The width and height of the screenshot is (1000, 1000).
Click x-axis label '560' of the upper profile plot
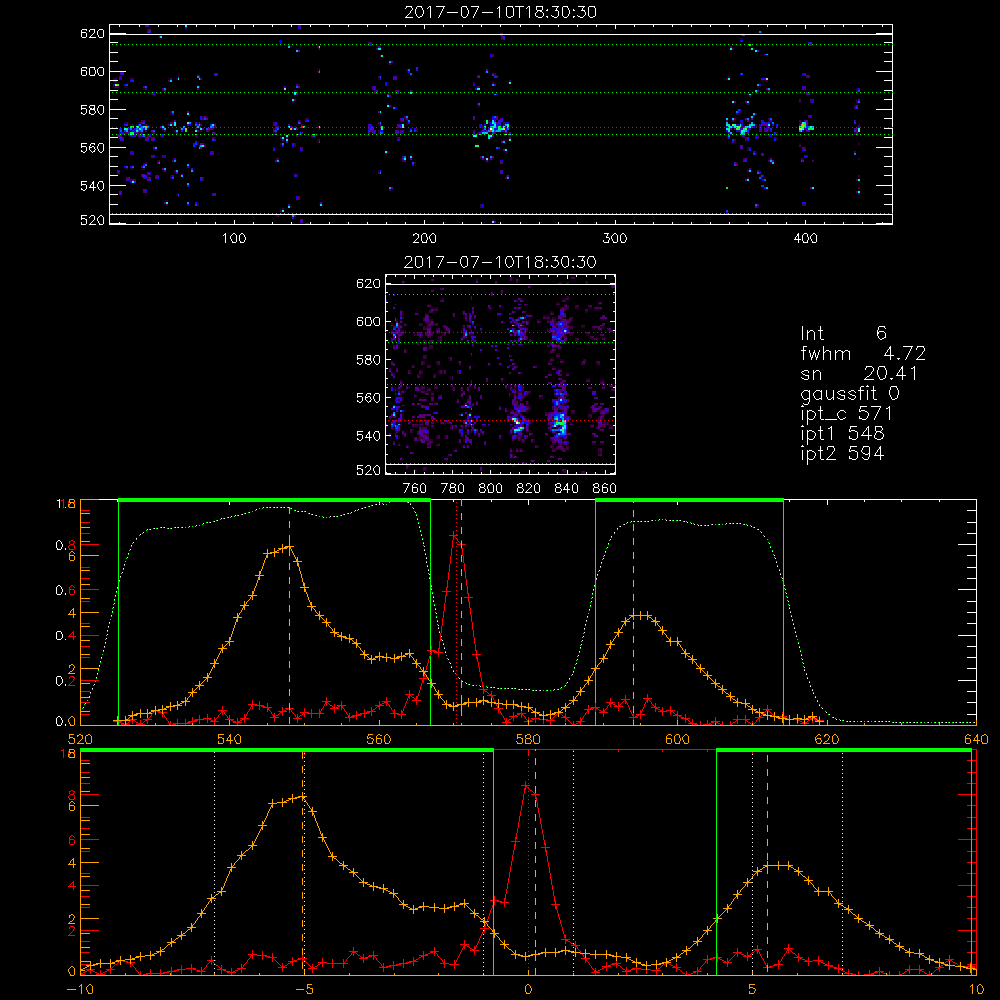[x=379, y=739]
